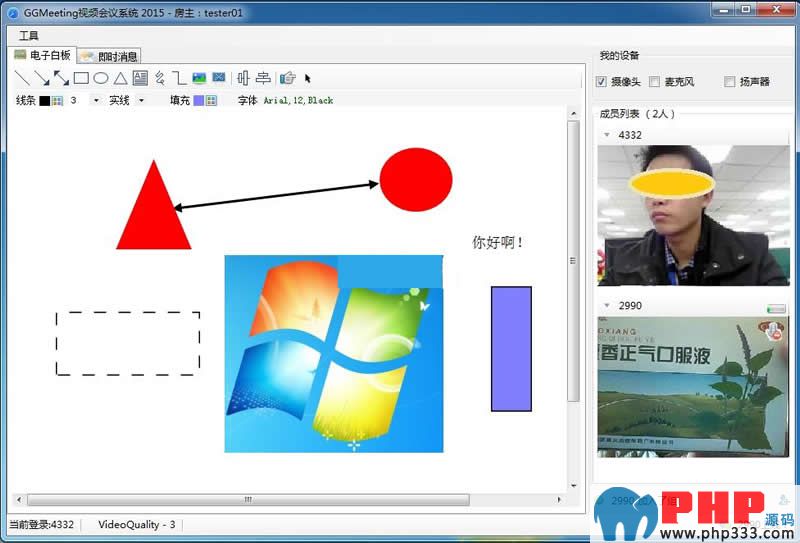This screenshot has width=800, height=543.
Task: Click the video feed of member 4332
Action: [x=693, y=215]
